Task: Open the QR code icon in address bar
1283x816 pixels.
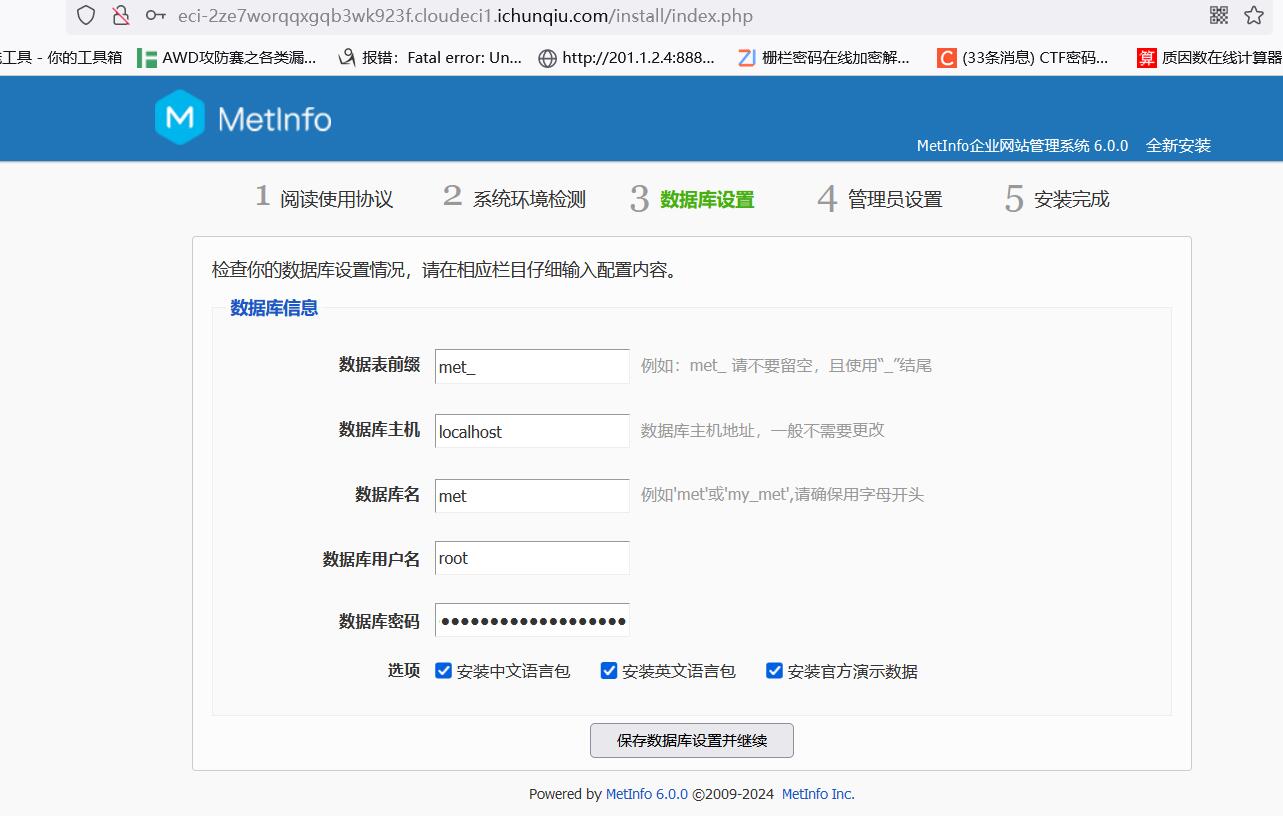Action: click(x=1218, y=15)
